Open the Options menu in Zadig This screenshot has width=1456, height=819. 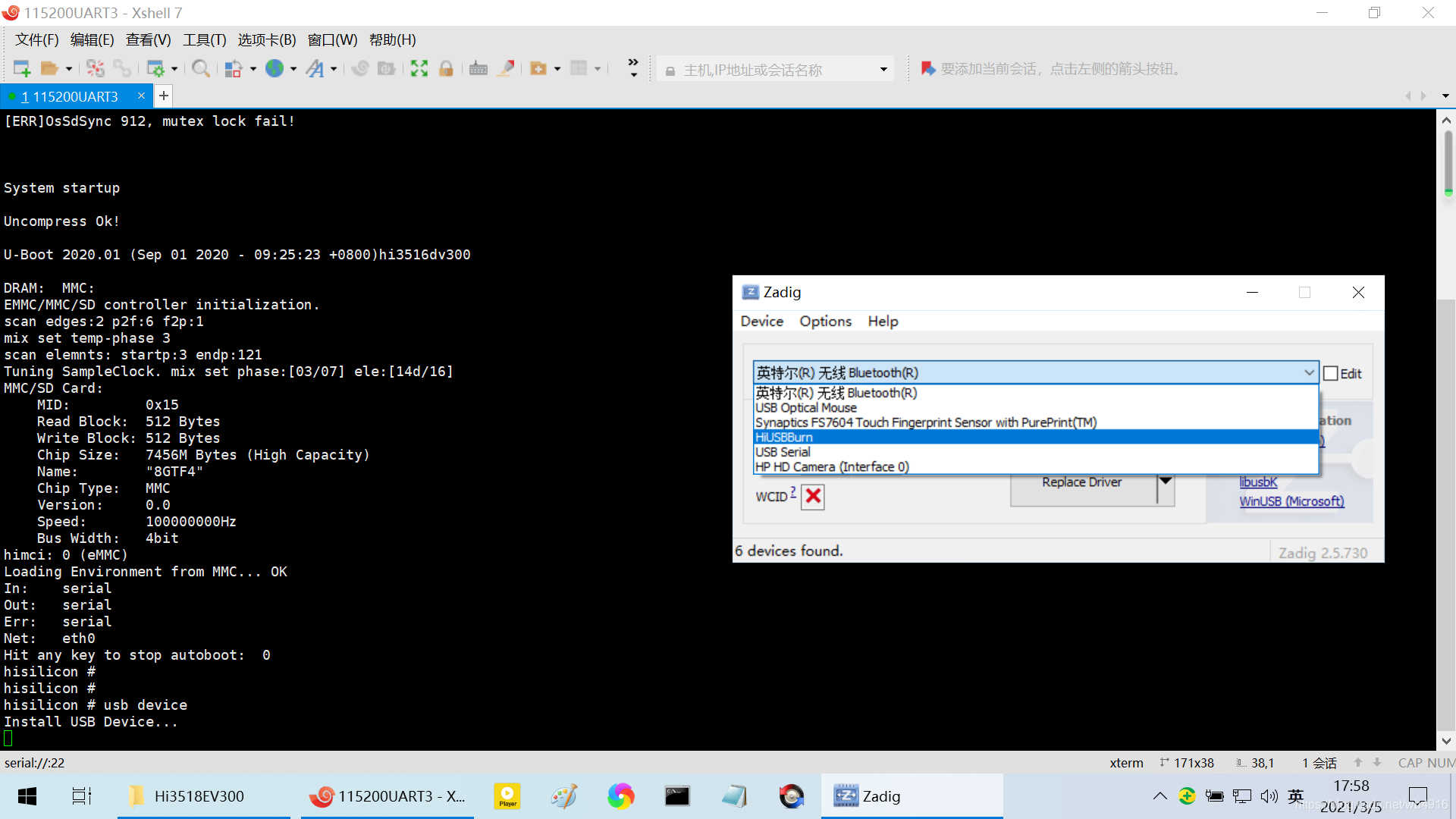pyautogui.click(x=825, y=322)
